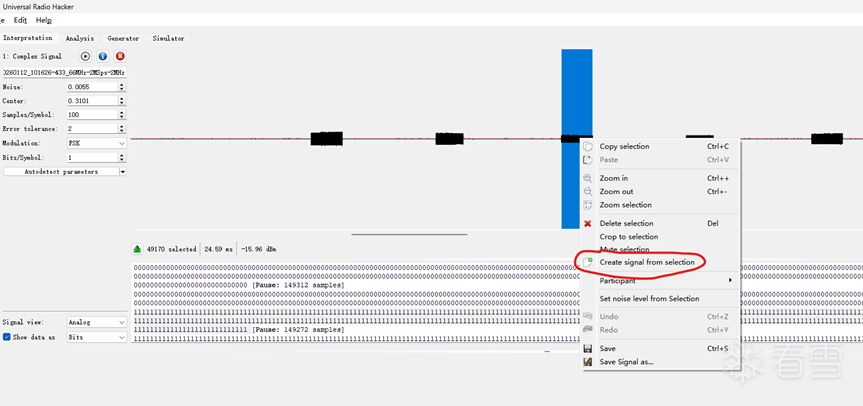This screenshot has height=406, width=863.
Task: Click the Samples/Symbol input field
Action: point(90,115)
